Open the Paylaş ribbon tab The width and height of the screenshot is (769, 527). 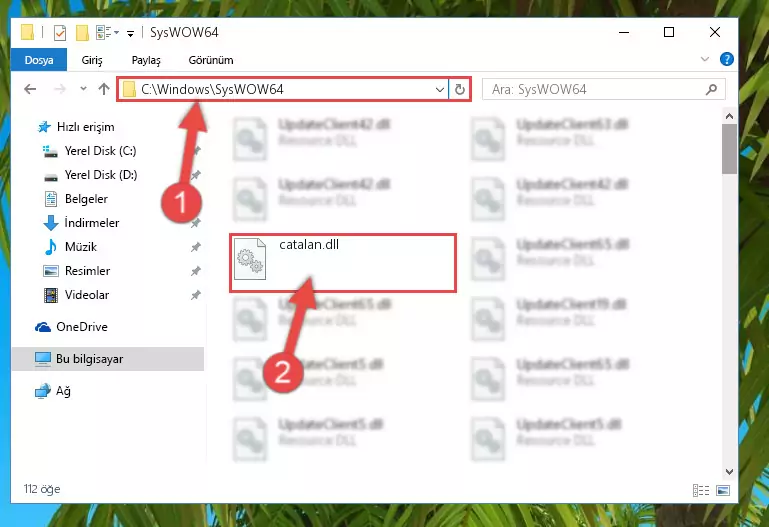[x=146, y=60]
